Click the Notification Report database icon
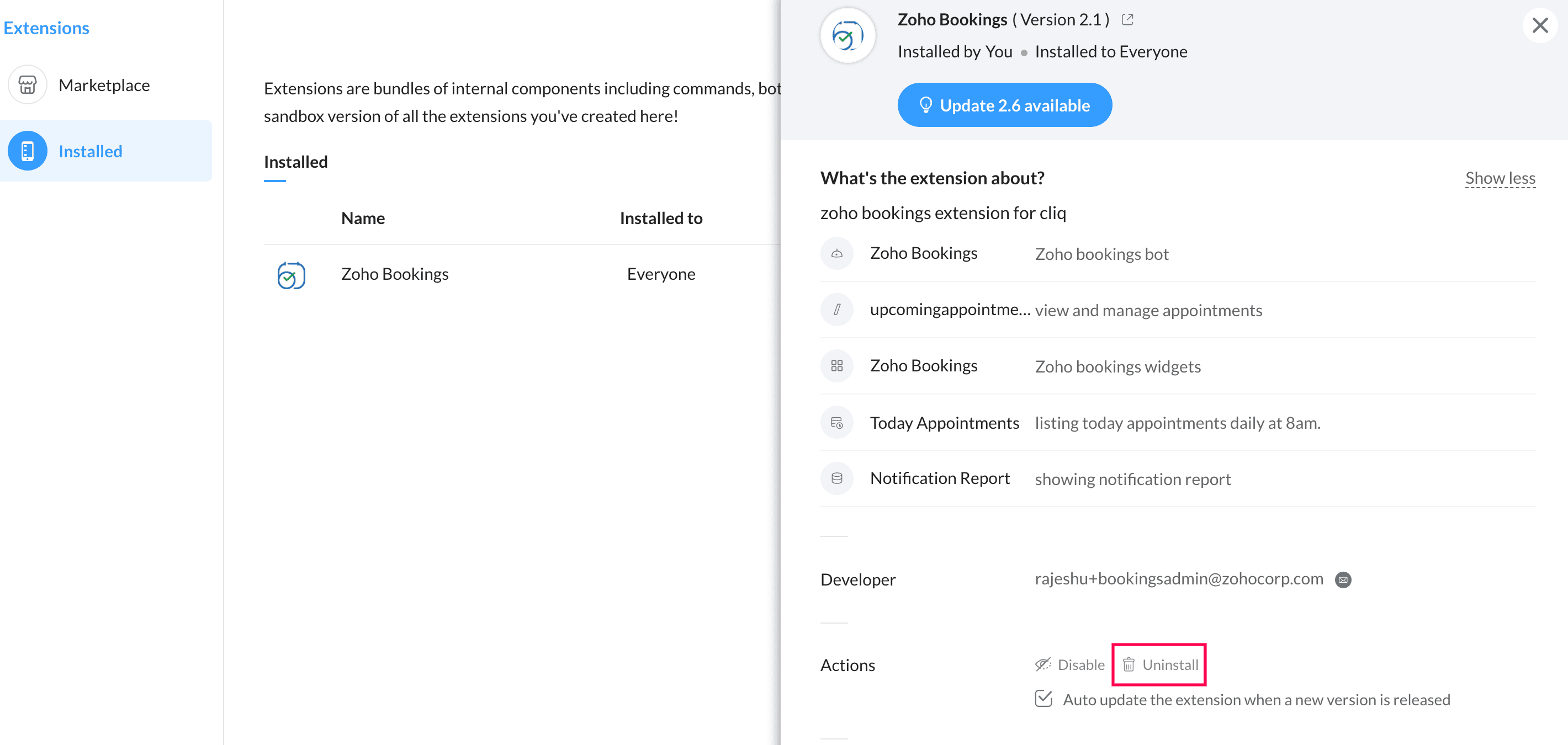This screenshot has height=745, width=1568. (837, 478)
